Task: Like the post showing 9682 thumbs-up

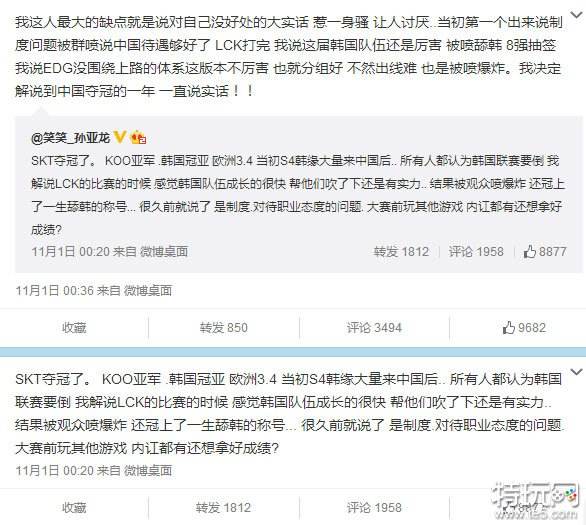Action: click(x=524, y=328)
